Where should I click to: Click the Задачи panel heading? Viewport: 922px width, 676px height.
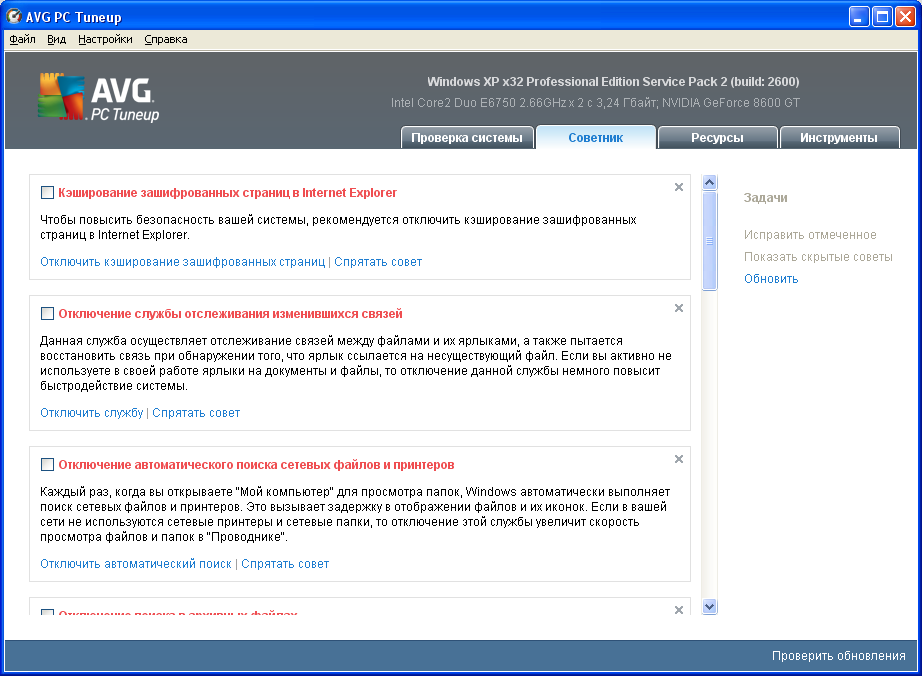tap(765, 198)
